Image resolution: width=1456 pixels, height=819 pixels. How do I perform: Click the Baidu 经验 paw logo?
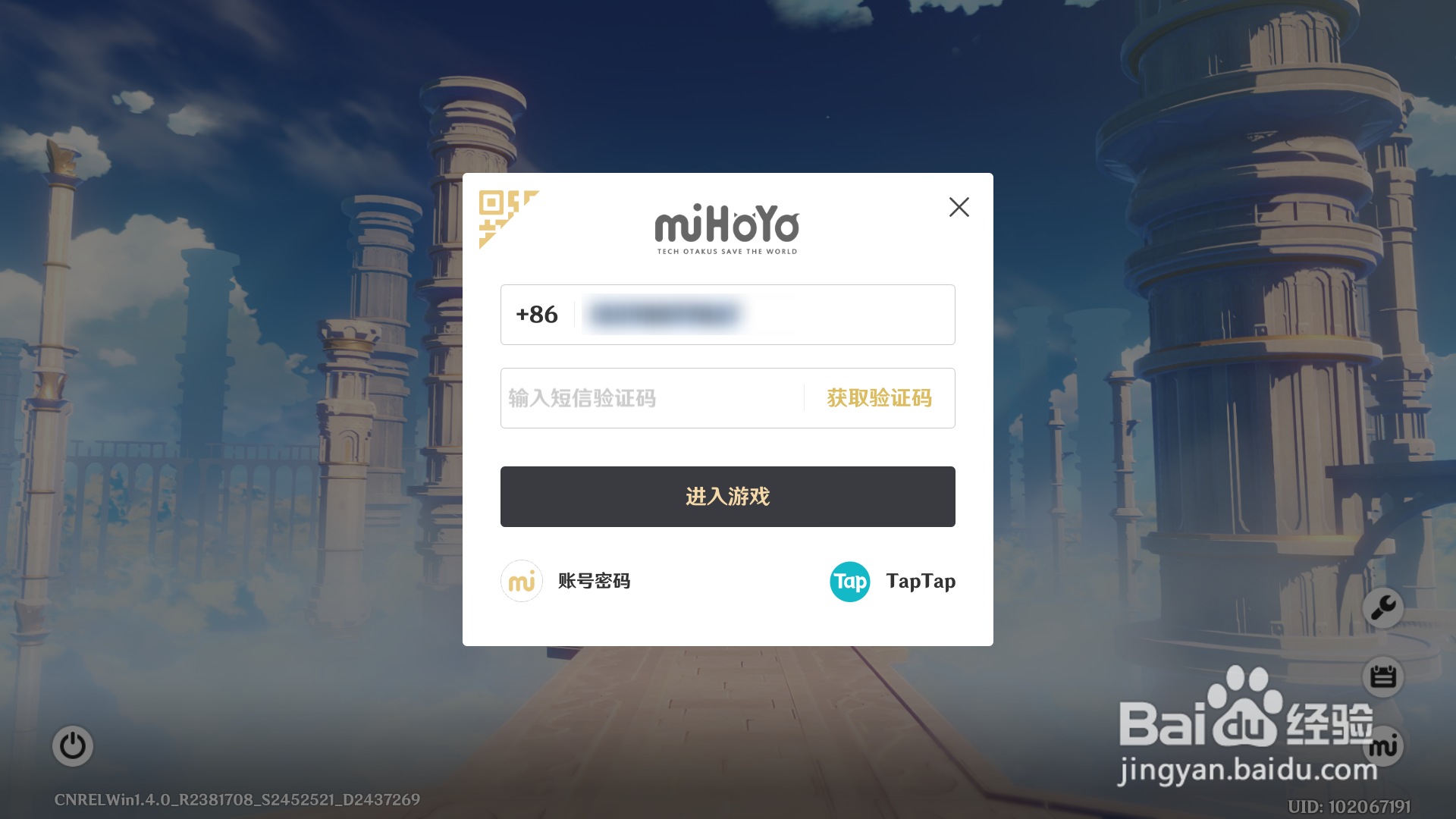(x=1247, y=707)
